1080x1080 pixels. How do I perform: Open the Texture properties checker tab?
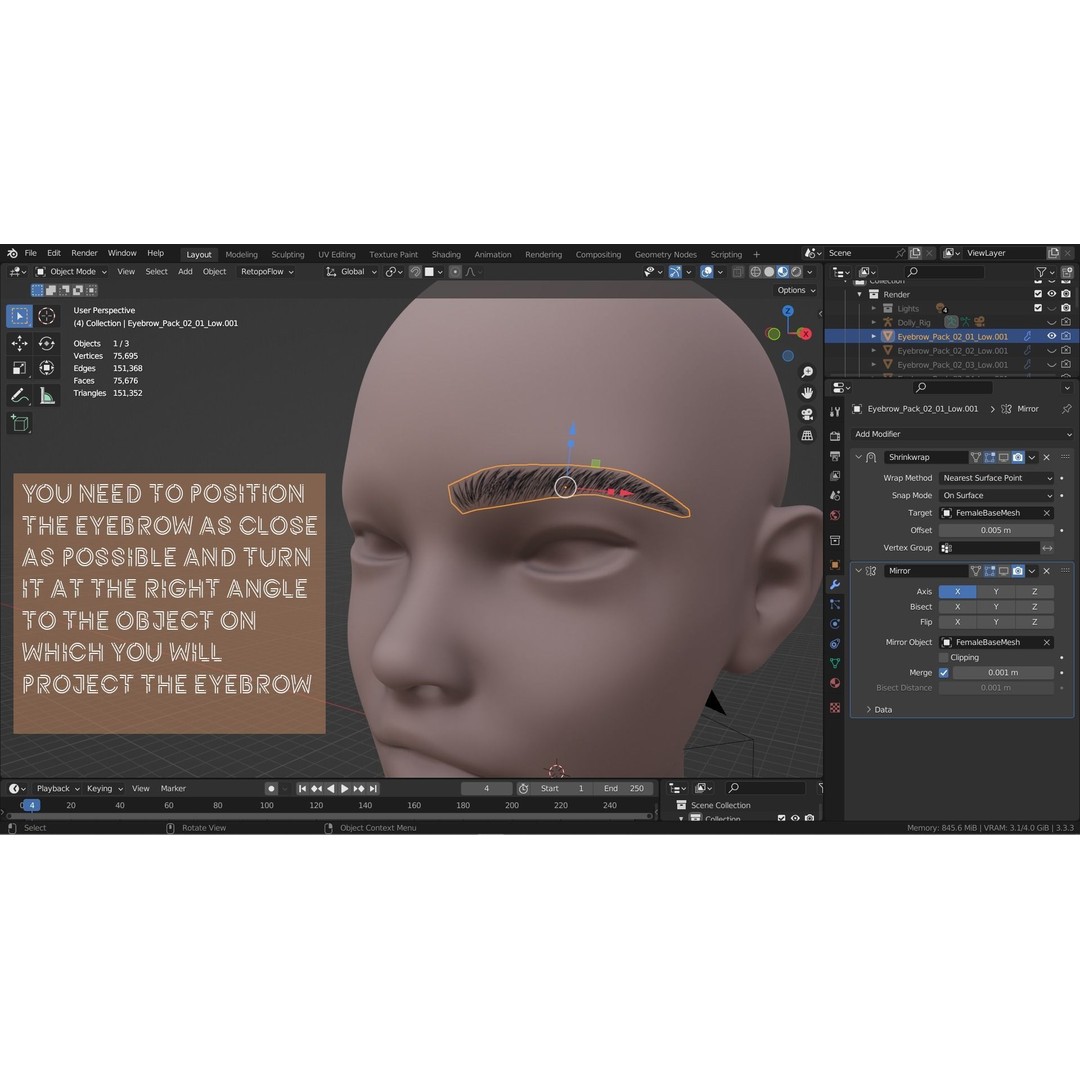coord(835,708)
